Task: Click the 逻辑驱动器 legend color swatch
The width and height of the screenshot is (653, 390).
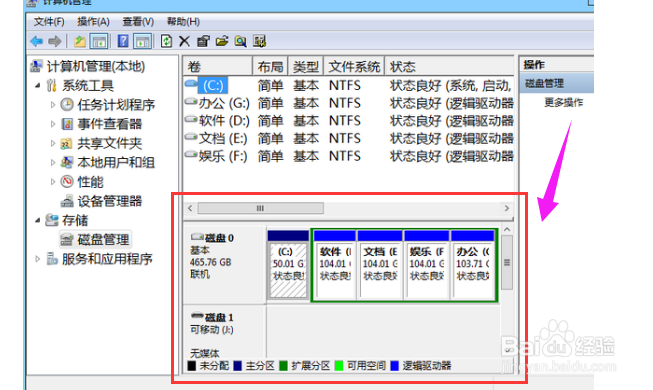Action: (394, 366)
